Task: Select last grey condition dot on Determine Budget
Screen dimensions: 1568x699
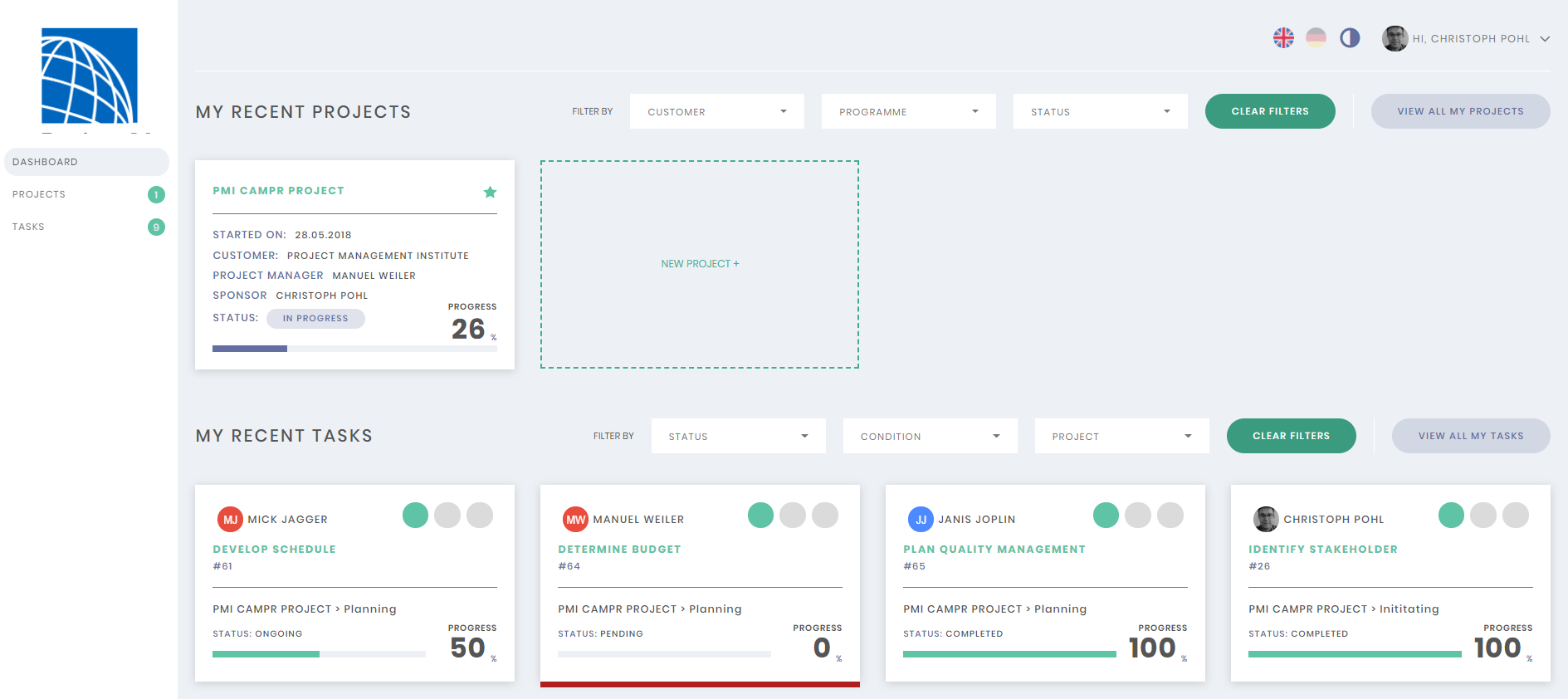Action: pyautogui.click(x=825, y=516)
